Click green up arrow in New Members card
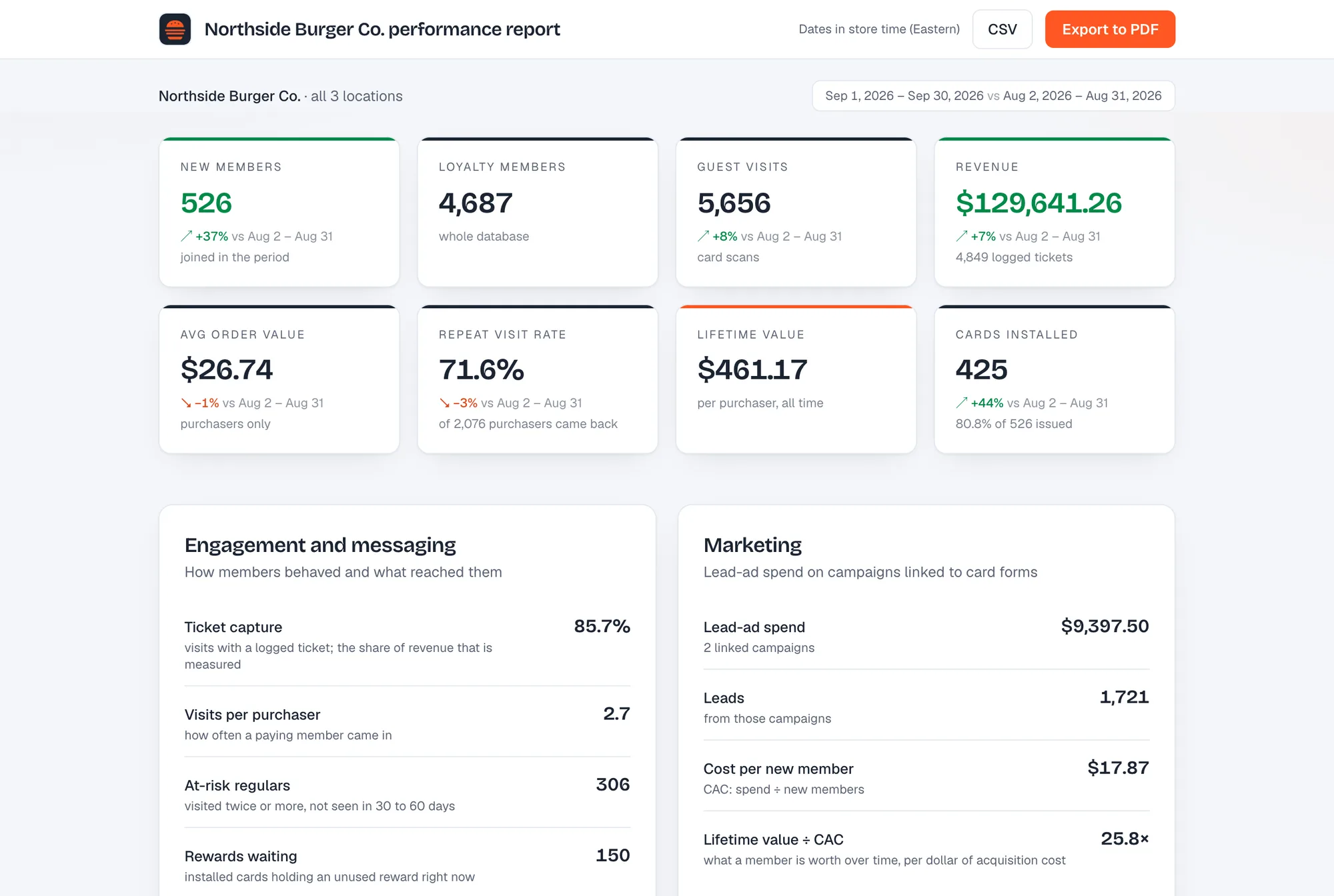Image resolution: width=1334 pixels, height=896 pixels. (x=186, y=236)
